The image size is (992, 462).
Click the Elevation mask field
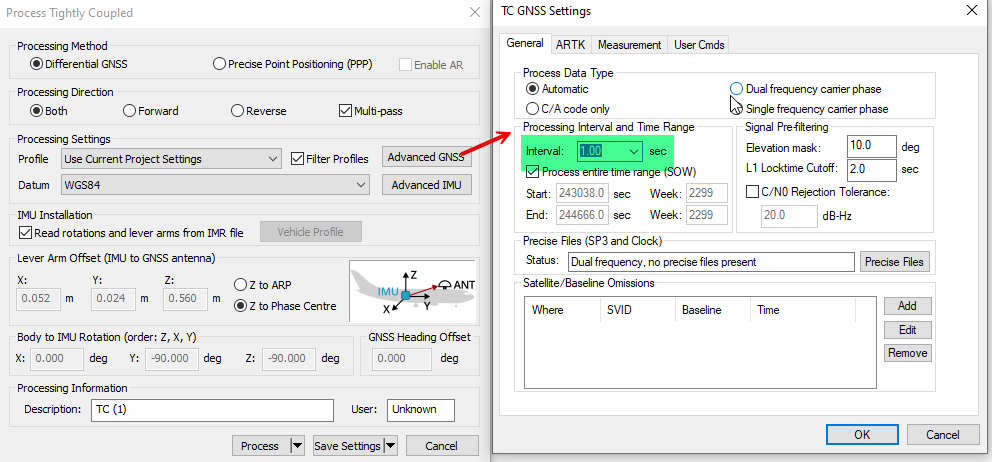coord(871,146)
